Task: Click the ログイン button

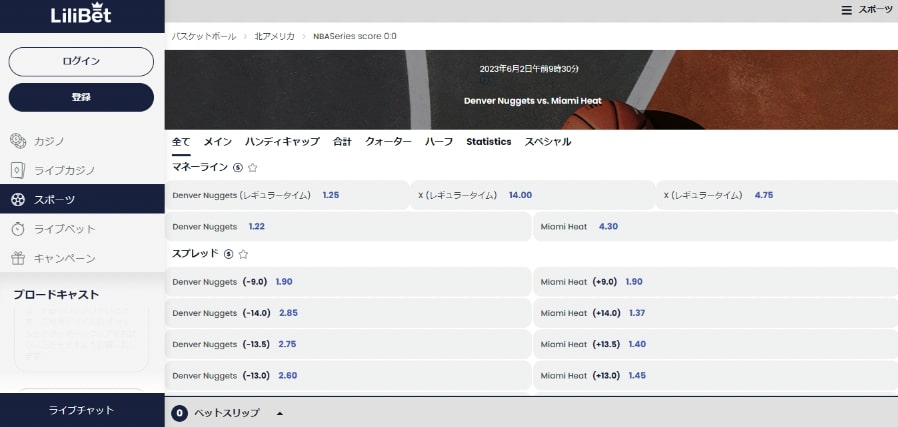Action: tap(81, 62)
